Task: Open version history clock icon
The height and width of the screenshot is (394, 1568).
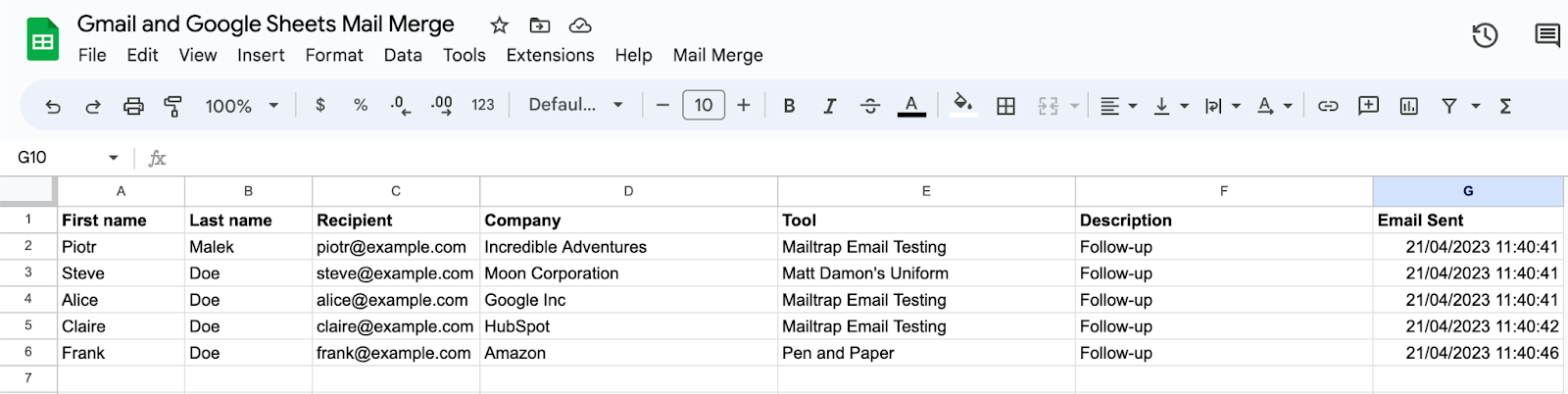Action: click(1485, 36)
